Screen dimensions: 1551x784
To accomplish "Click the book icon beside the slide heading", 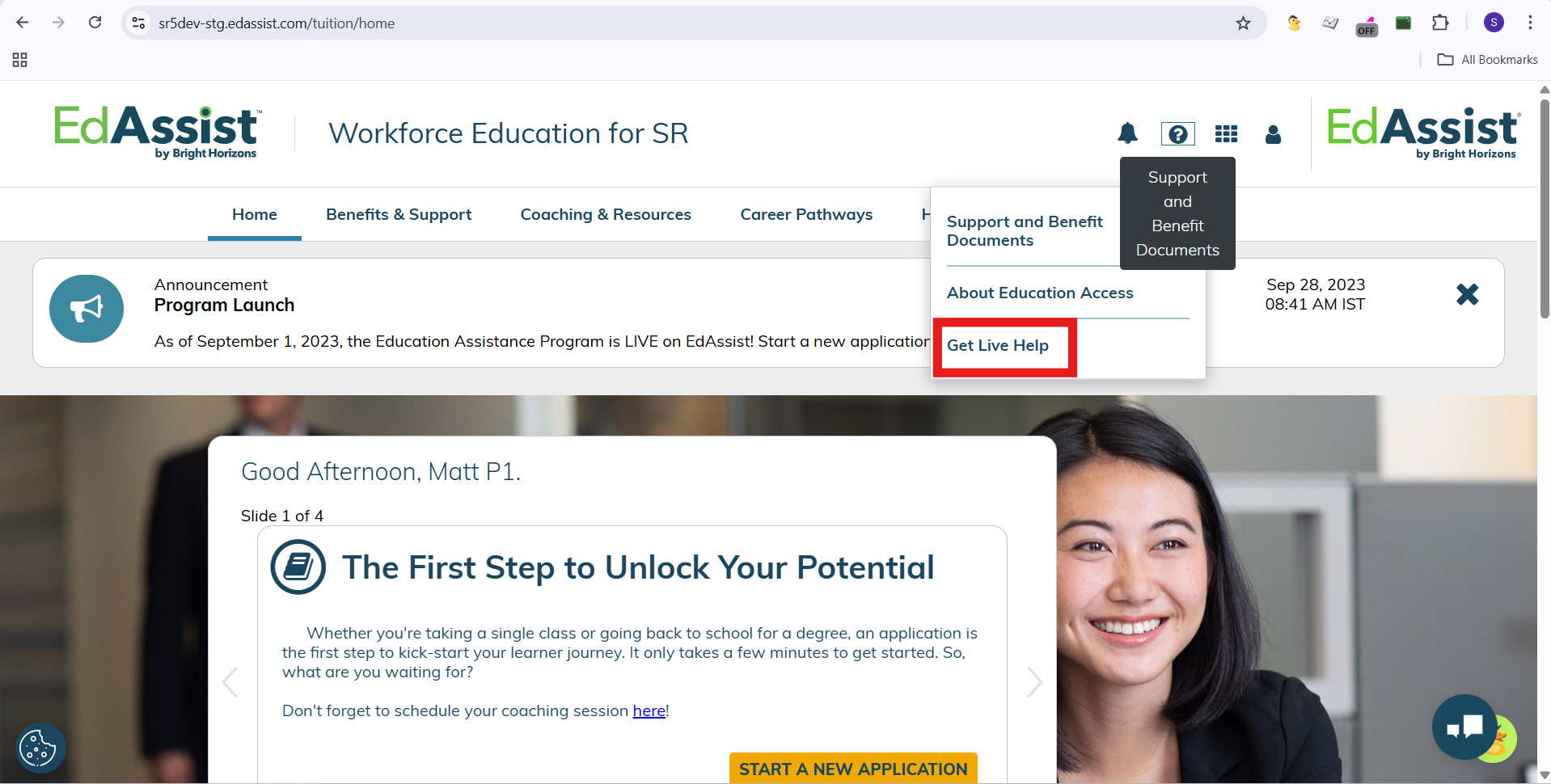I will pyautogui.click(x=298, y=567).
